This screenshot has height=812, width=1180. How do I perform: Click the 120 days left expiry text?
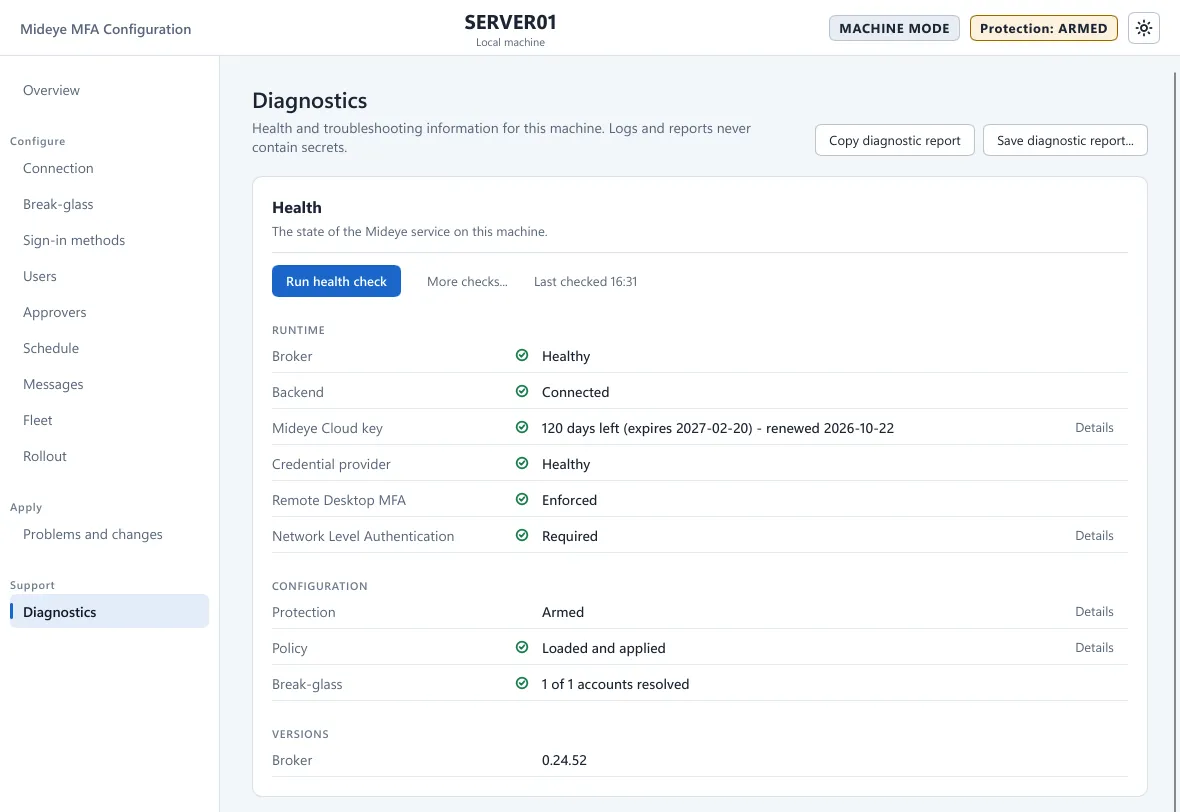pyautogui.click(x=718, y=428)
